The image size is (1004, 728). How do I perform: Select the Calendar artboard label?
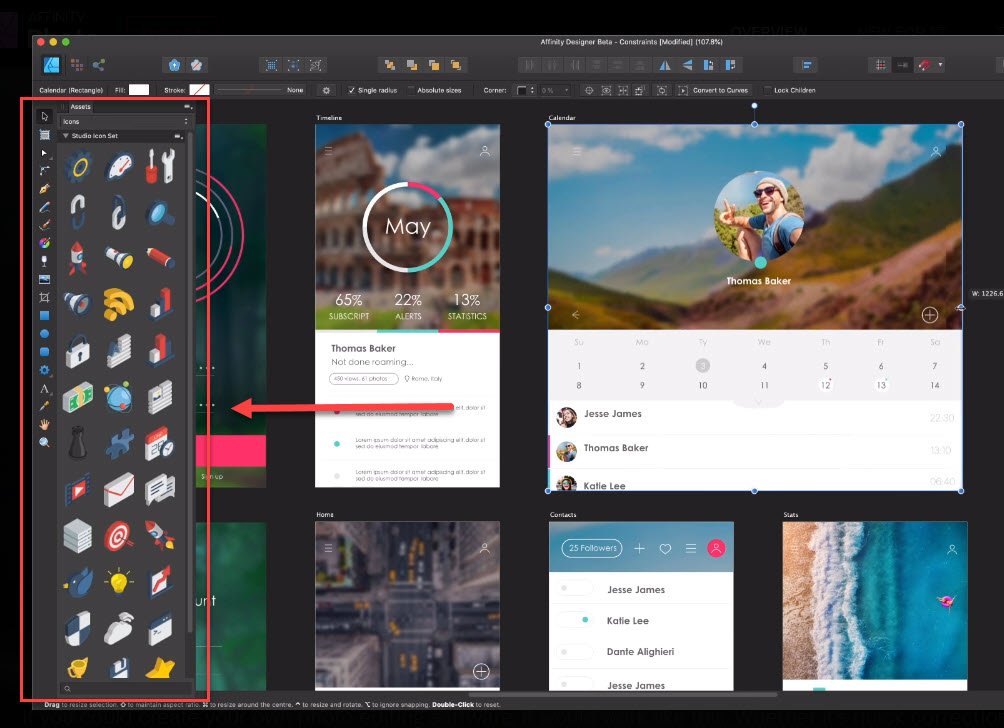click(x=562, y=118)
